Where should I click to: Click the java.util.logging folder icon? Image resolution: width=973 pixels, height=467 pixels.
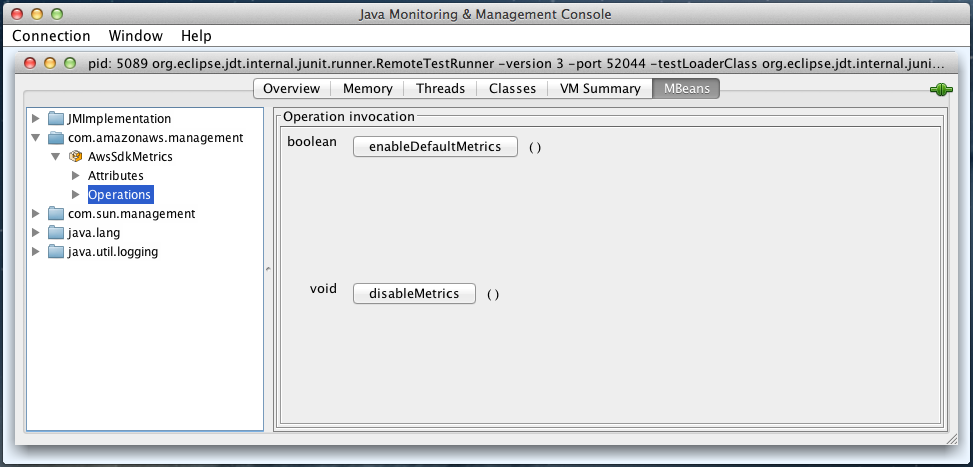pyautogui.click(x=56, y=252)
